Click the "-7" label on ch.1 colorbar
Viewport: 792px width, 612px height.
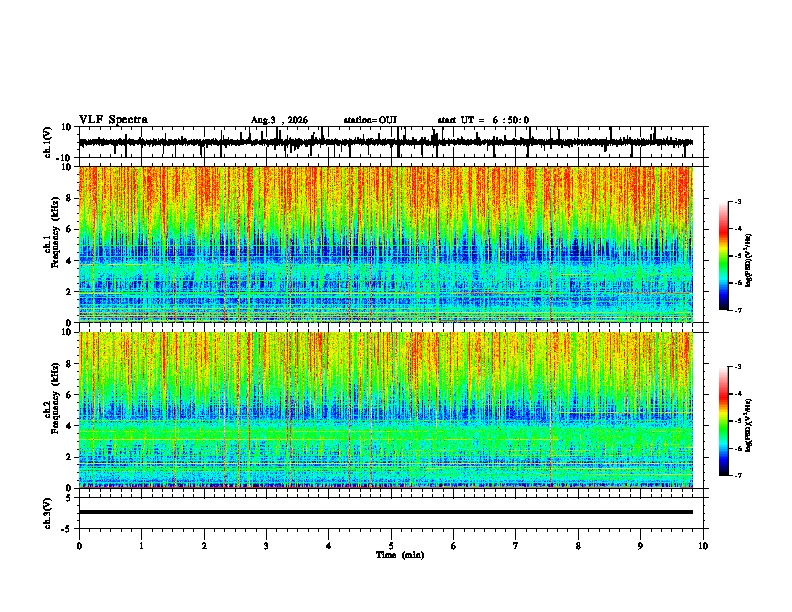[737, 310]
